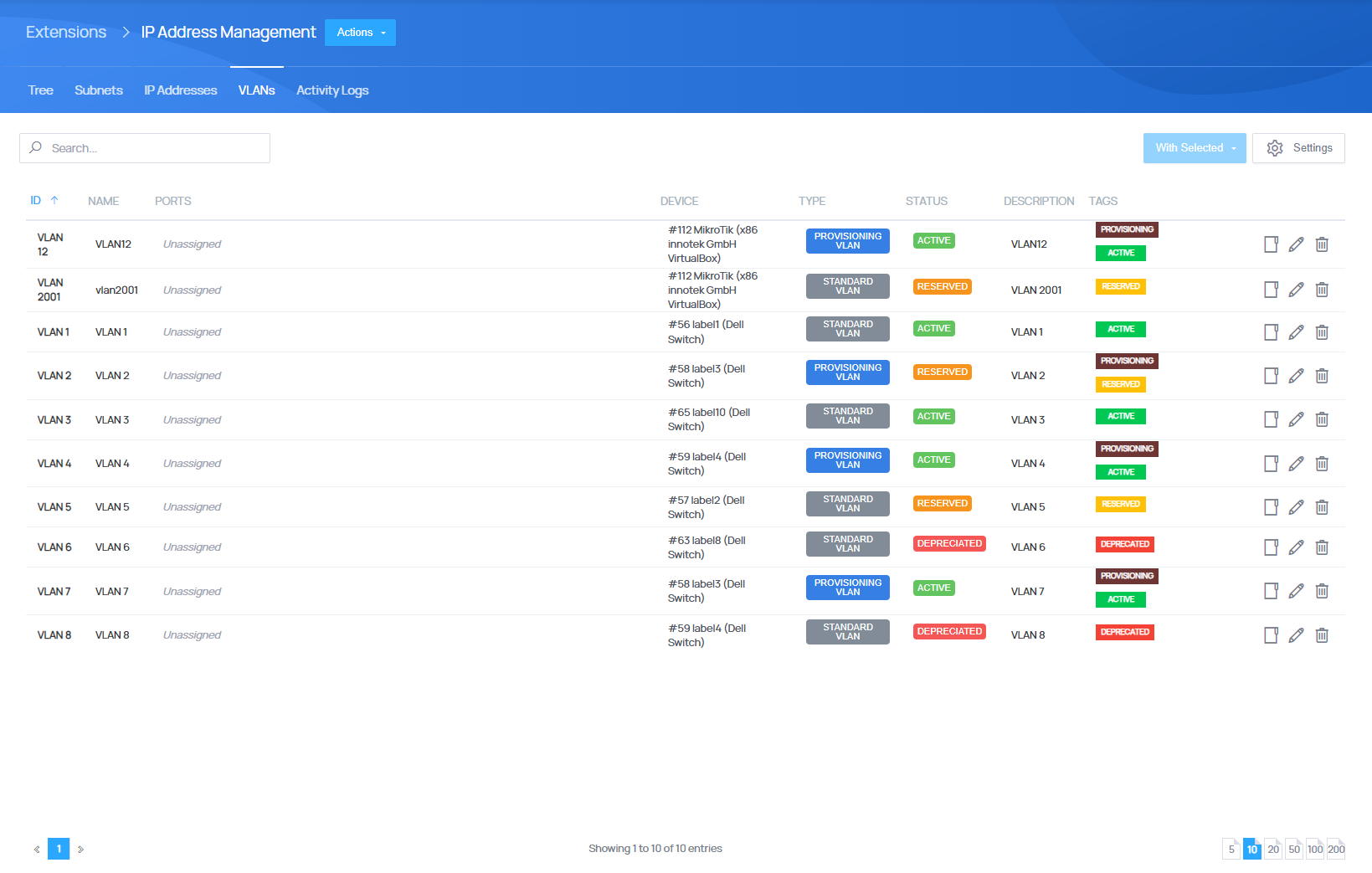Delete vlan2001 using trash icon
Image resolution: width=1372 pixels, height=873 pixels.
[x=1322, y=290]
